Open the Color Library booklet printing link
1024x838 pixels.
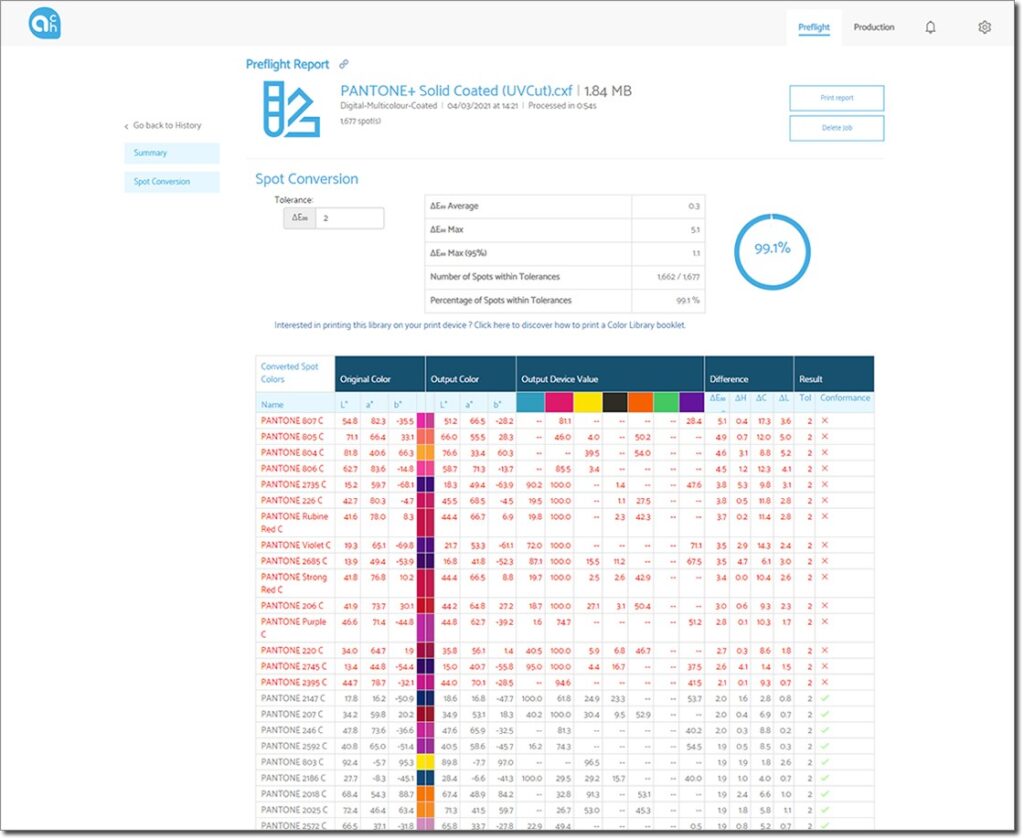tap(480, 325)
